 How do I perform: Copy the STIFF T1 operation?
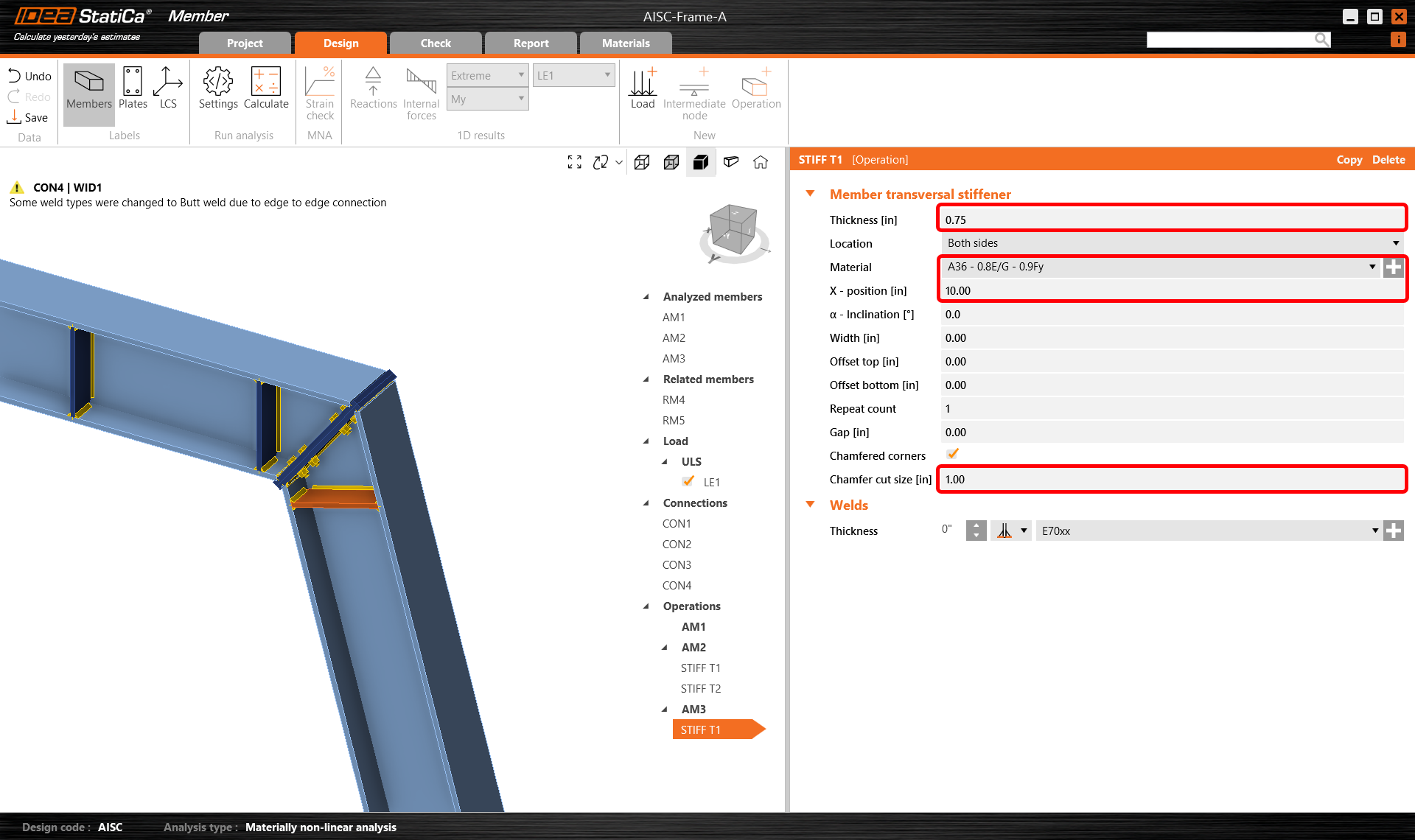tap(1349, 159)
